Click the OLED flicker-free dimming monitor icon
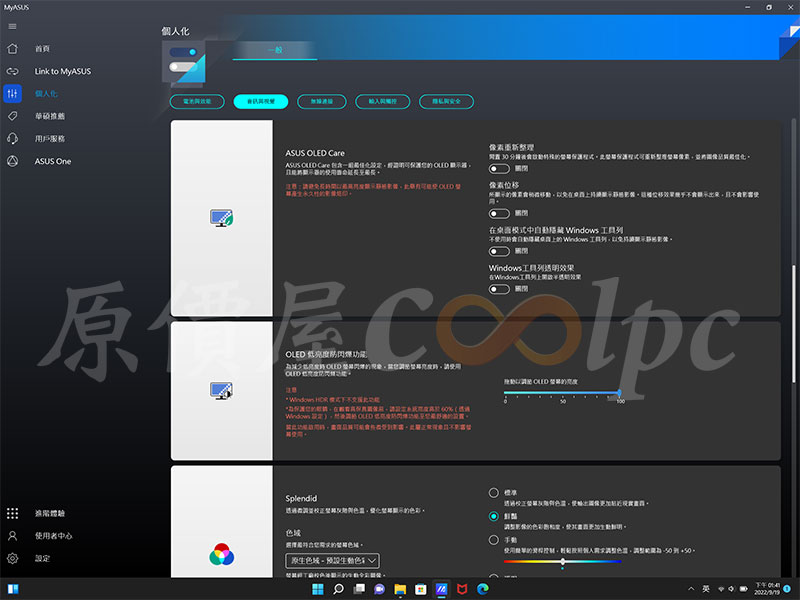This screenshot has width=800, height=600. [221, 391]
